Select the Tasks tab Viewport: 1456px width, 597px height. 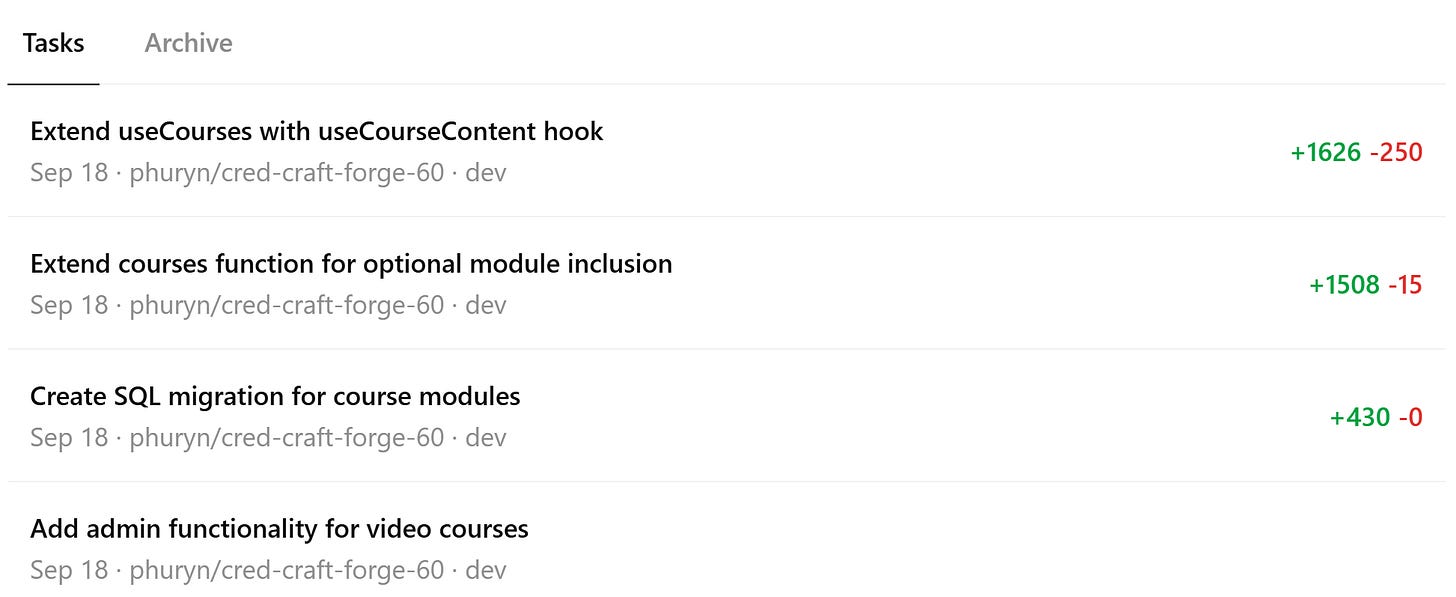pyautogui.click(x=54, y=42)
